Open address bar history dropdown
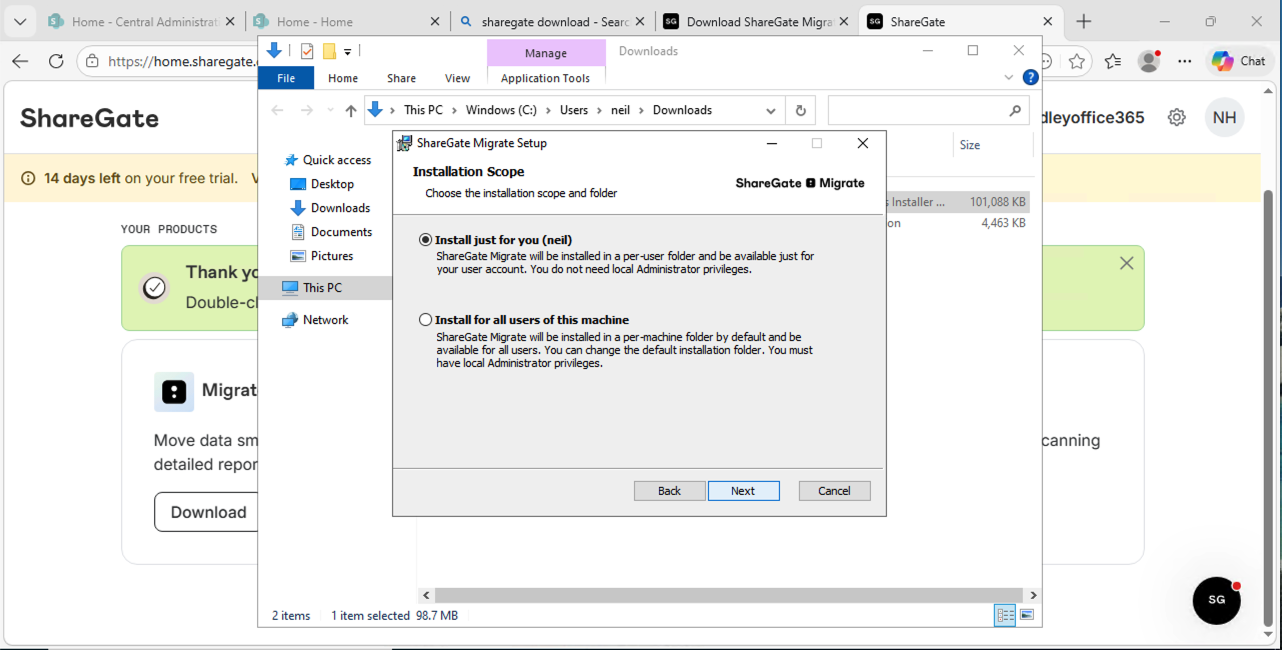Image resolution: width=1282 pixels, height=650 pixels. point(771,111)
